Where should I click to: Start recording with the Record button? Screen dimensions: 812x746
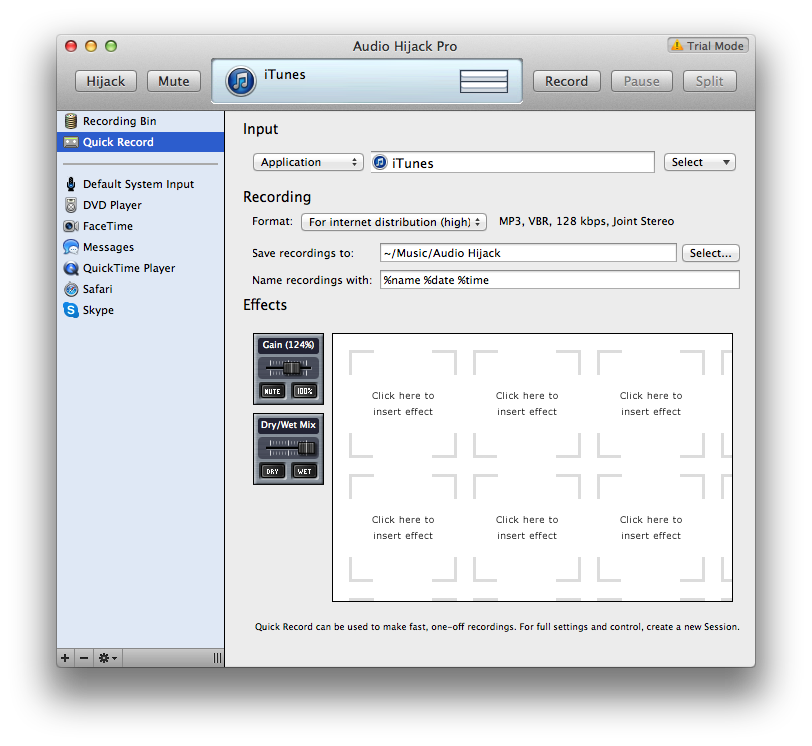point(566,81)
